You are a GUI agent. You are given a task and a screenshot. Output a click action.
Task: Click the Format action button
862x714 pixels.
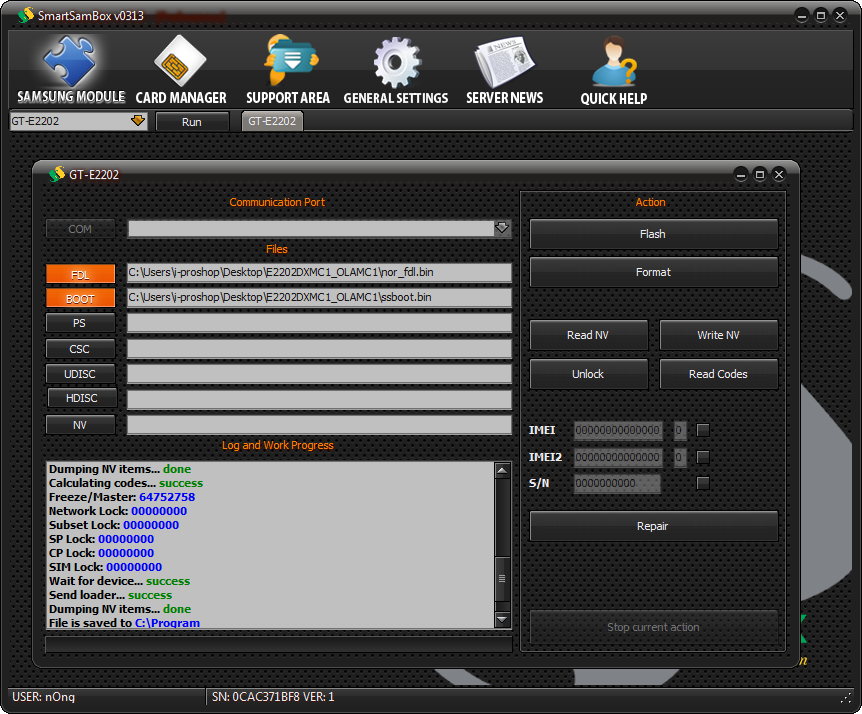point(653,272)
